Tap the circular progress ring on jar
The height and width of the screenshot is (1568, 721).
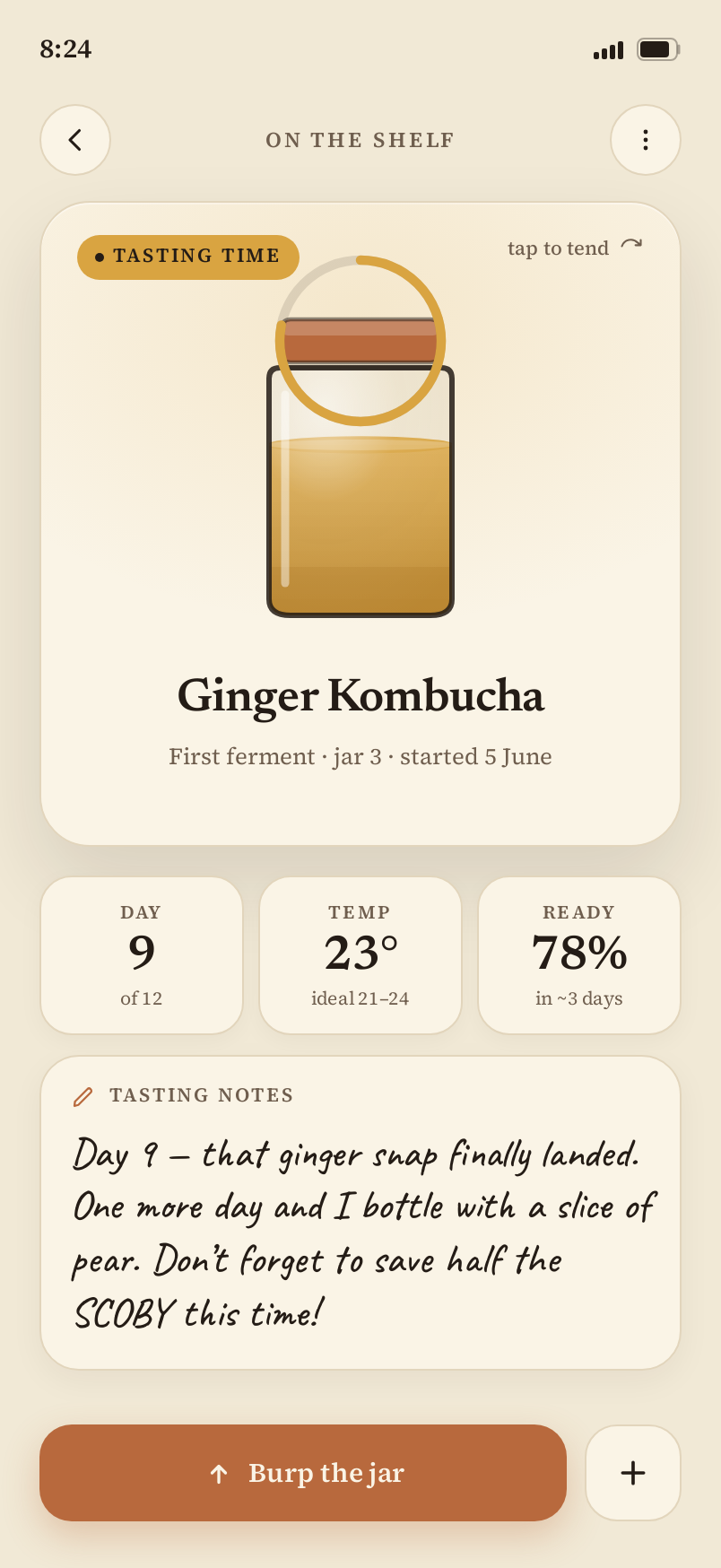pyautogui.click(x=360, y=341)
